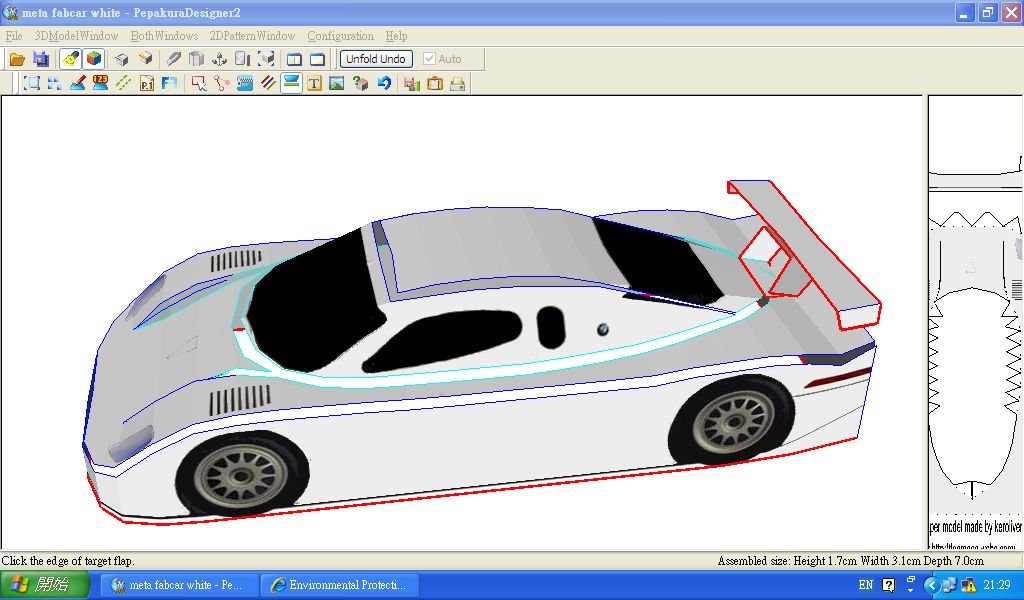Click the P.1 page icon
The height and width of the screenshot is (600, 1024).
click(x=147, y=84)
